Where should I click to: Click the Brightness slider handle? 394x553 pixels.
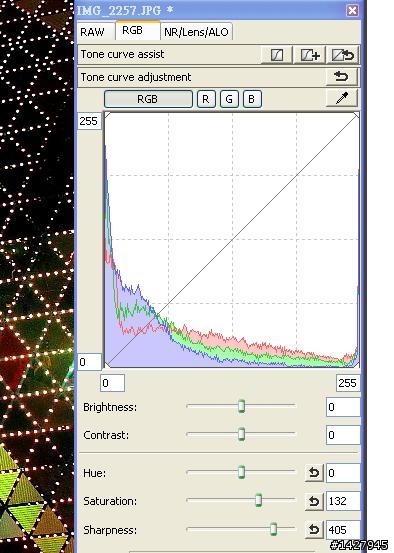pos(241,406)
